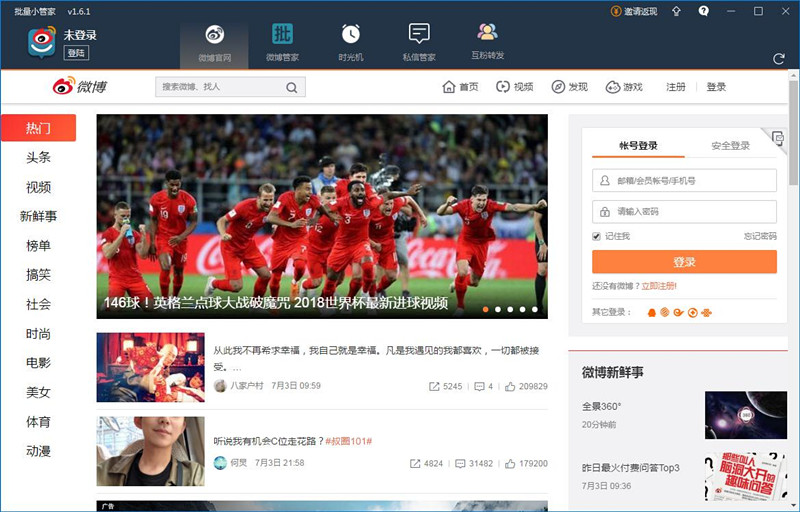The width and height of the screenshot is (800, 512).
Task: Open the 昨日最火付费问答Top3 thumbnail
Action: [746, 477]
